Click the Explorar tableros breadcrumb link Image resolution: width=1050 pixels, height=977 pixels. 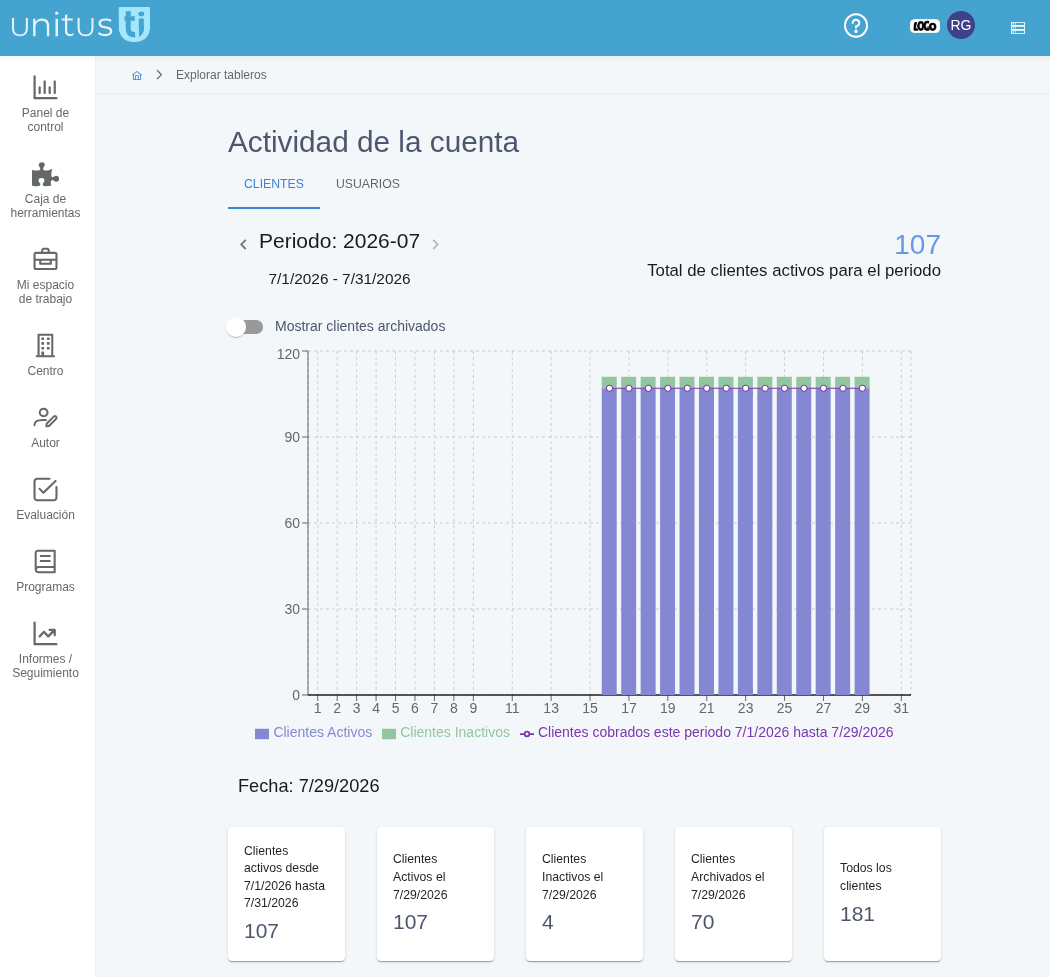[x=221, y=75]
